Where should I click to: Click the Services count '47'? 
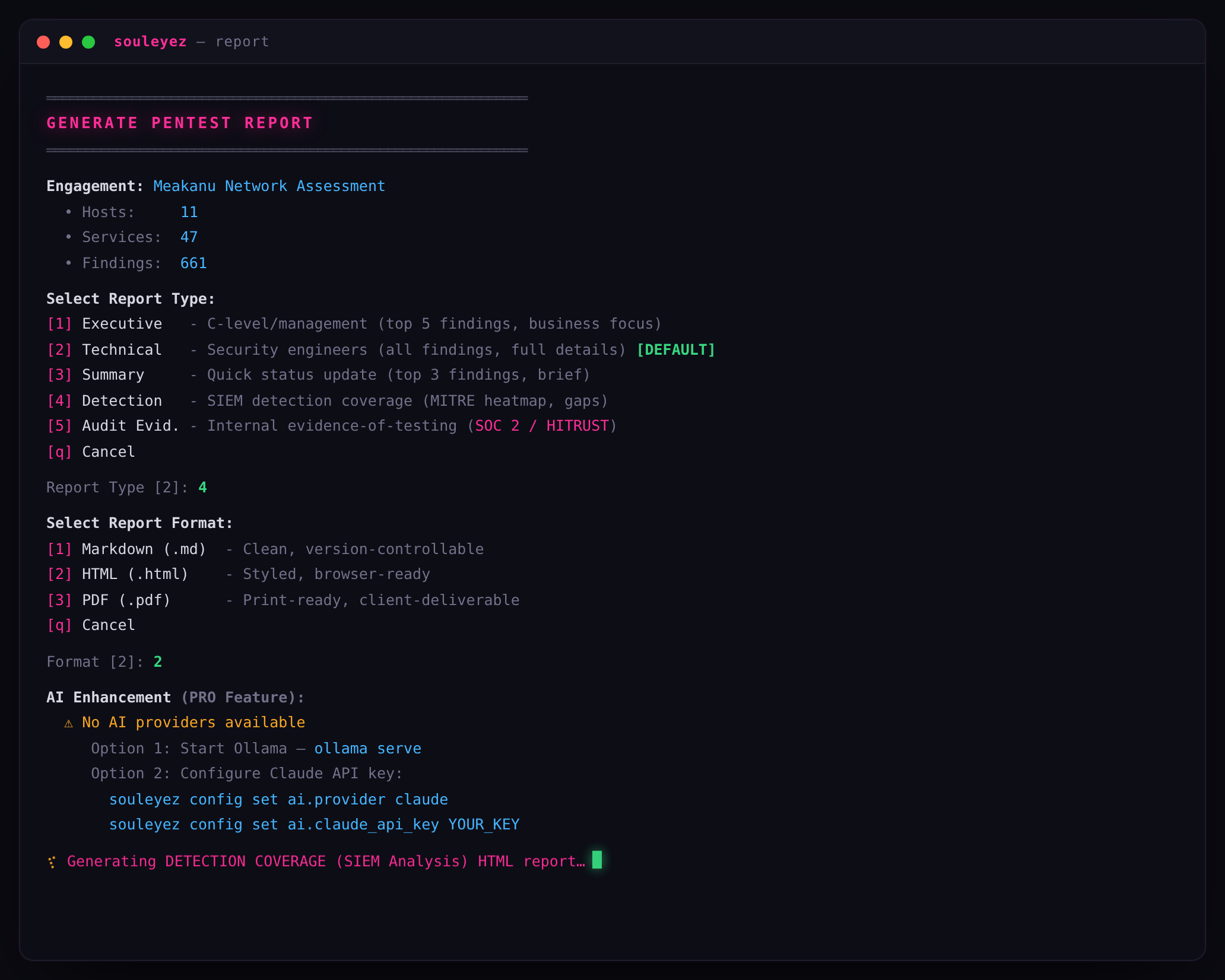pyautogui.click(x=189, y=237)
